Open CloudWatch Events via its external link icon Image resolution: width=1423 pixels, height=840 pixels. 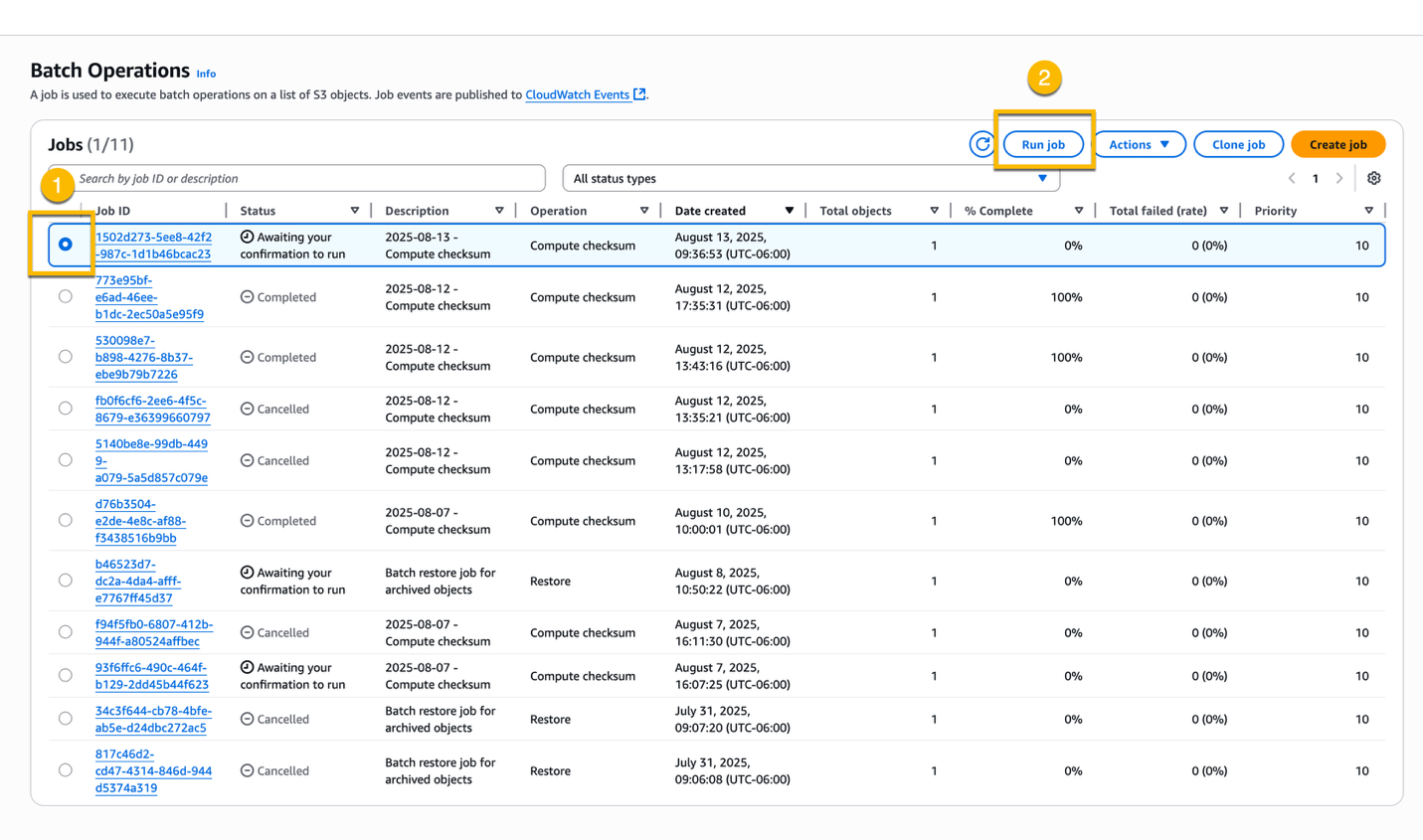637,94
